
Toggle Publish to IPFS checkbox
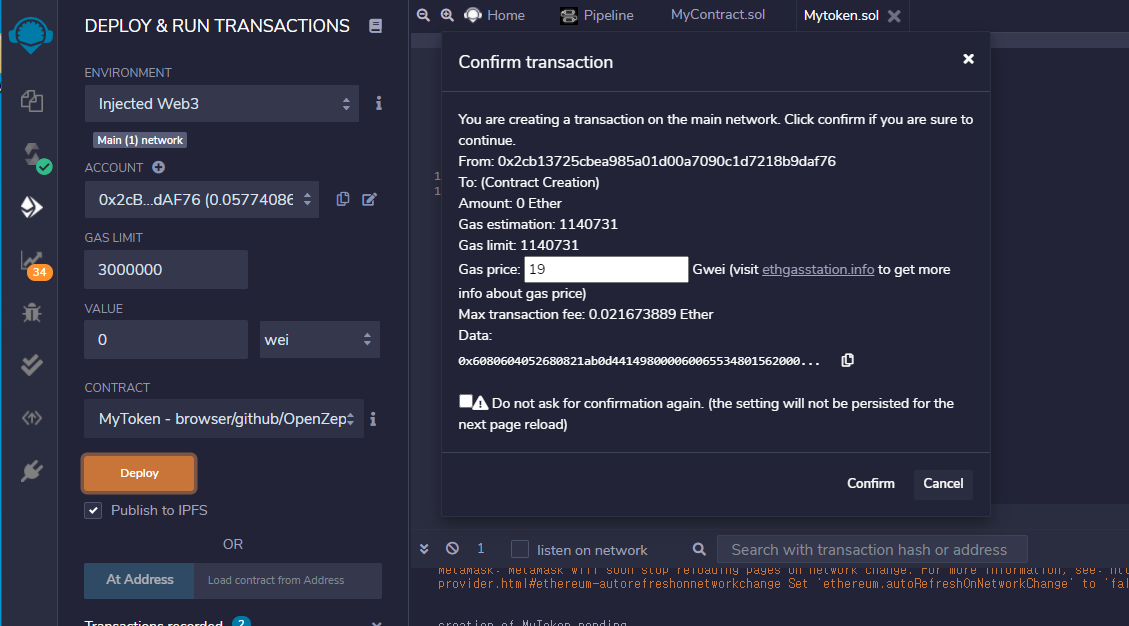tap(93, 510)
